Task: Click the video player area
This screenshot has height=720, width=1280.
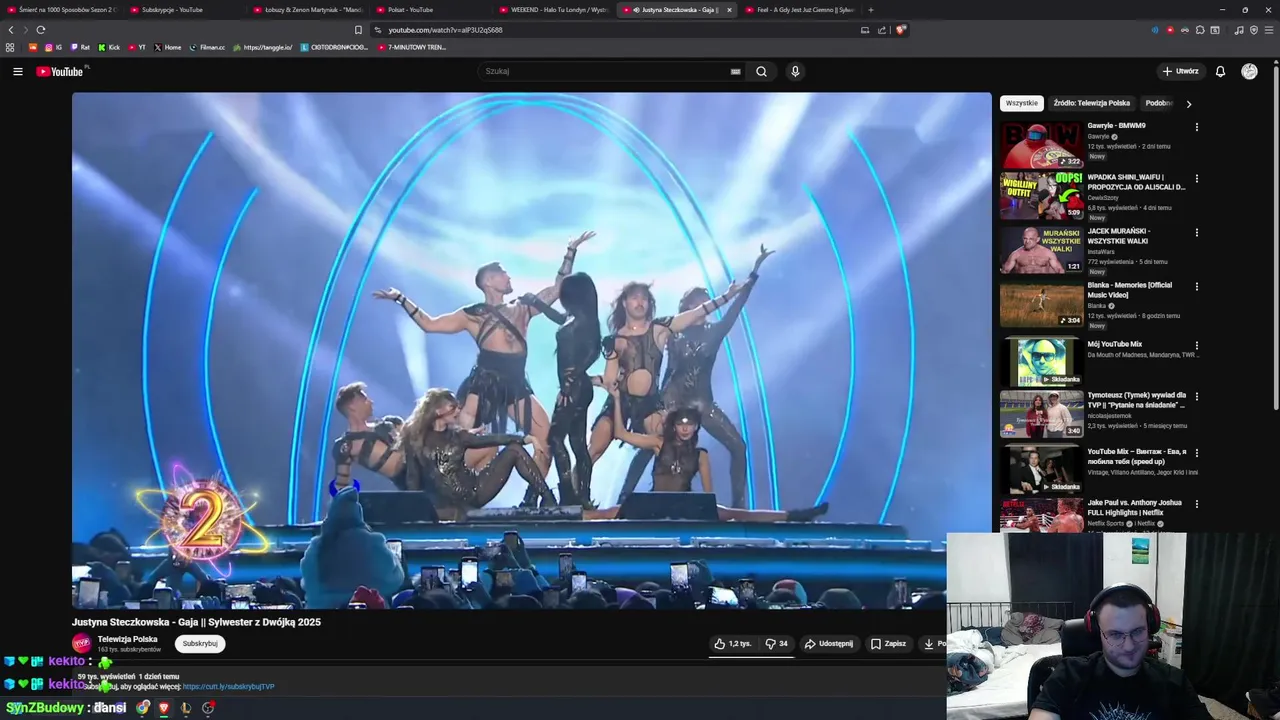Action: pyautogui.click(x=531, y=350)
